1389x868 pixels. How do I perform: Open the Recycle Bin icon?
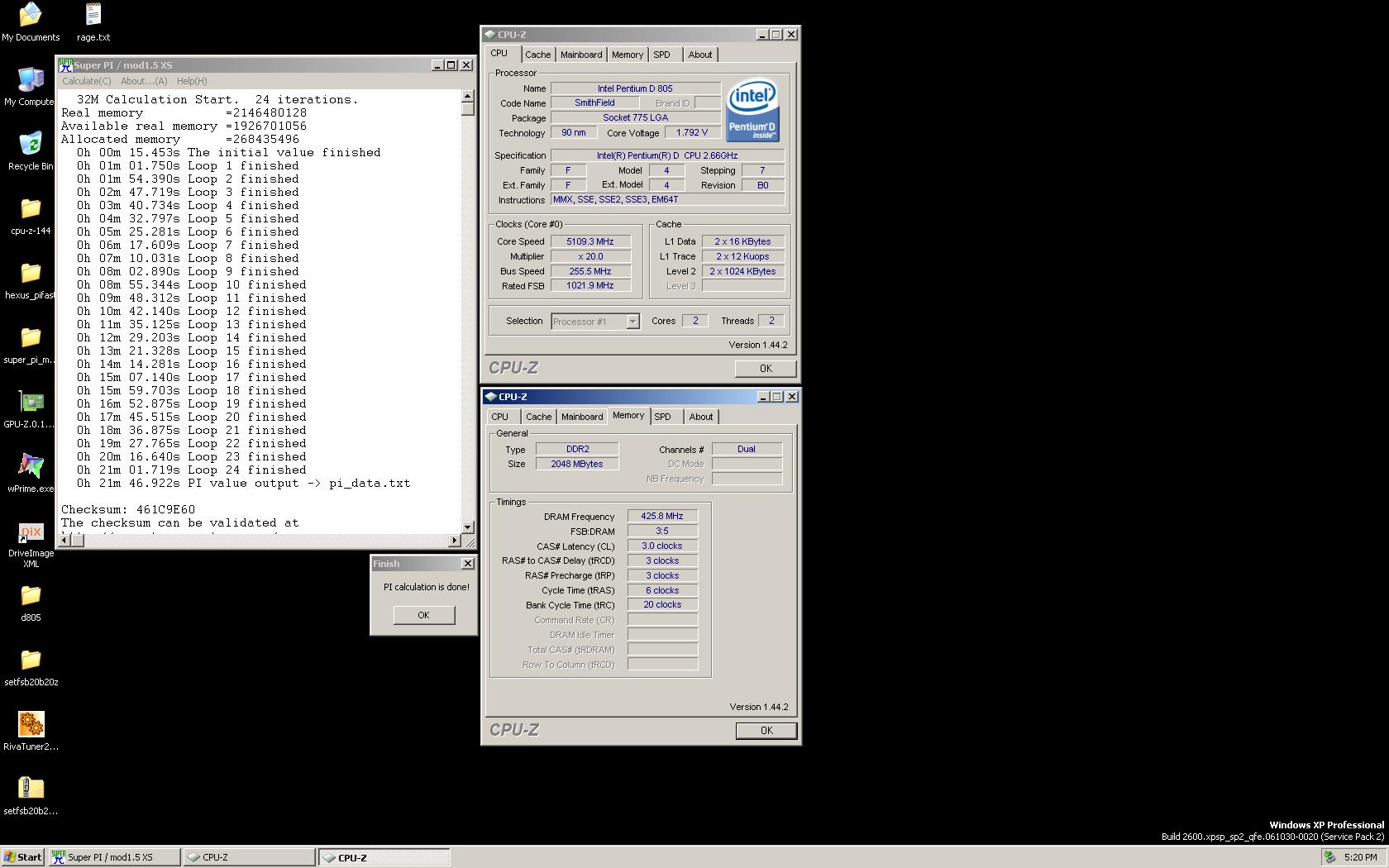point(31,151)
